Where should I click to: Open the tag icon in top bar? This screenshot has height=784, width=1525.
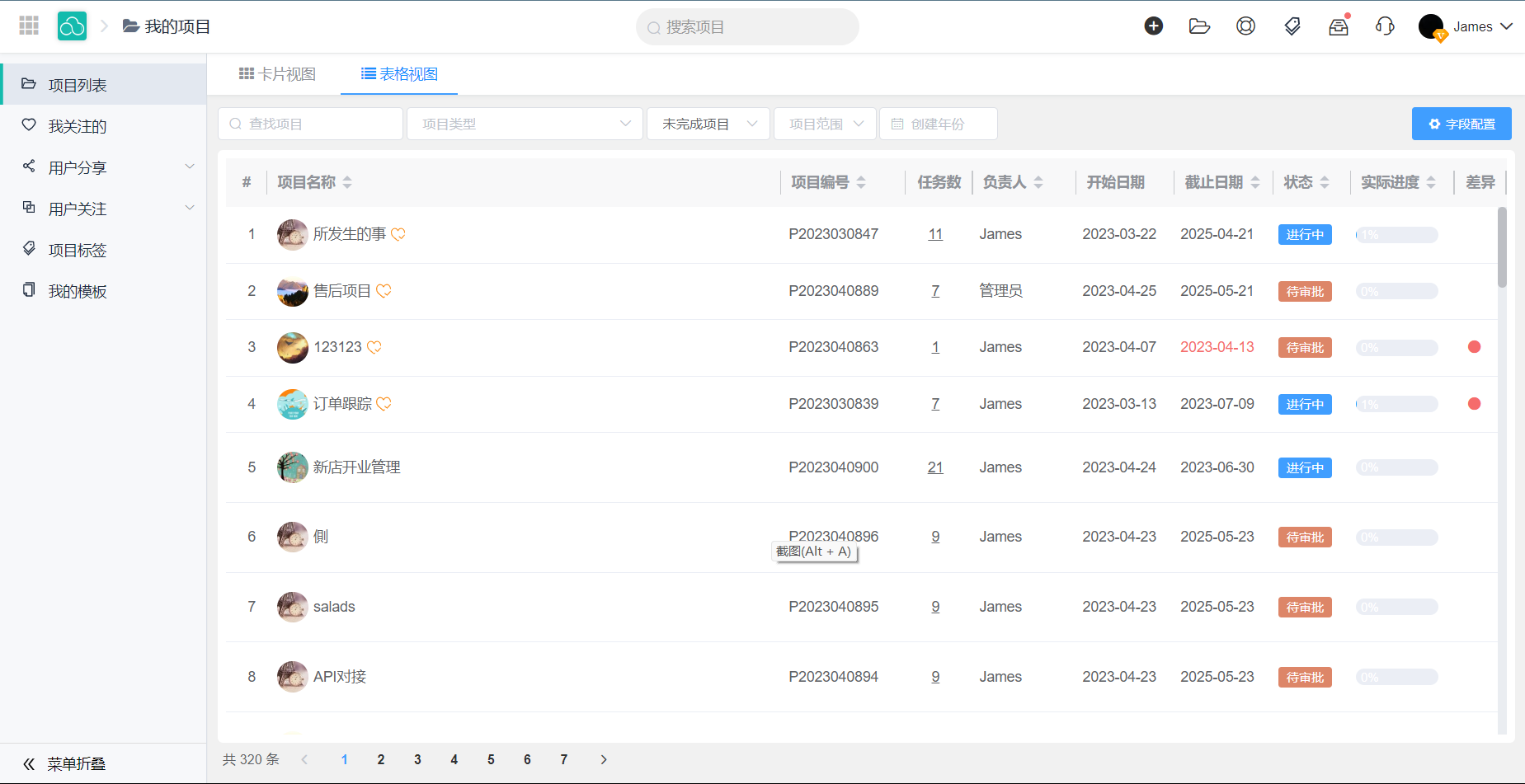[1292, 26]
